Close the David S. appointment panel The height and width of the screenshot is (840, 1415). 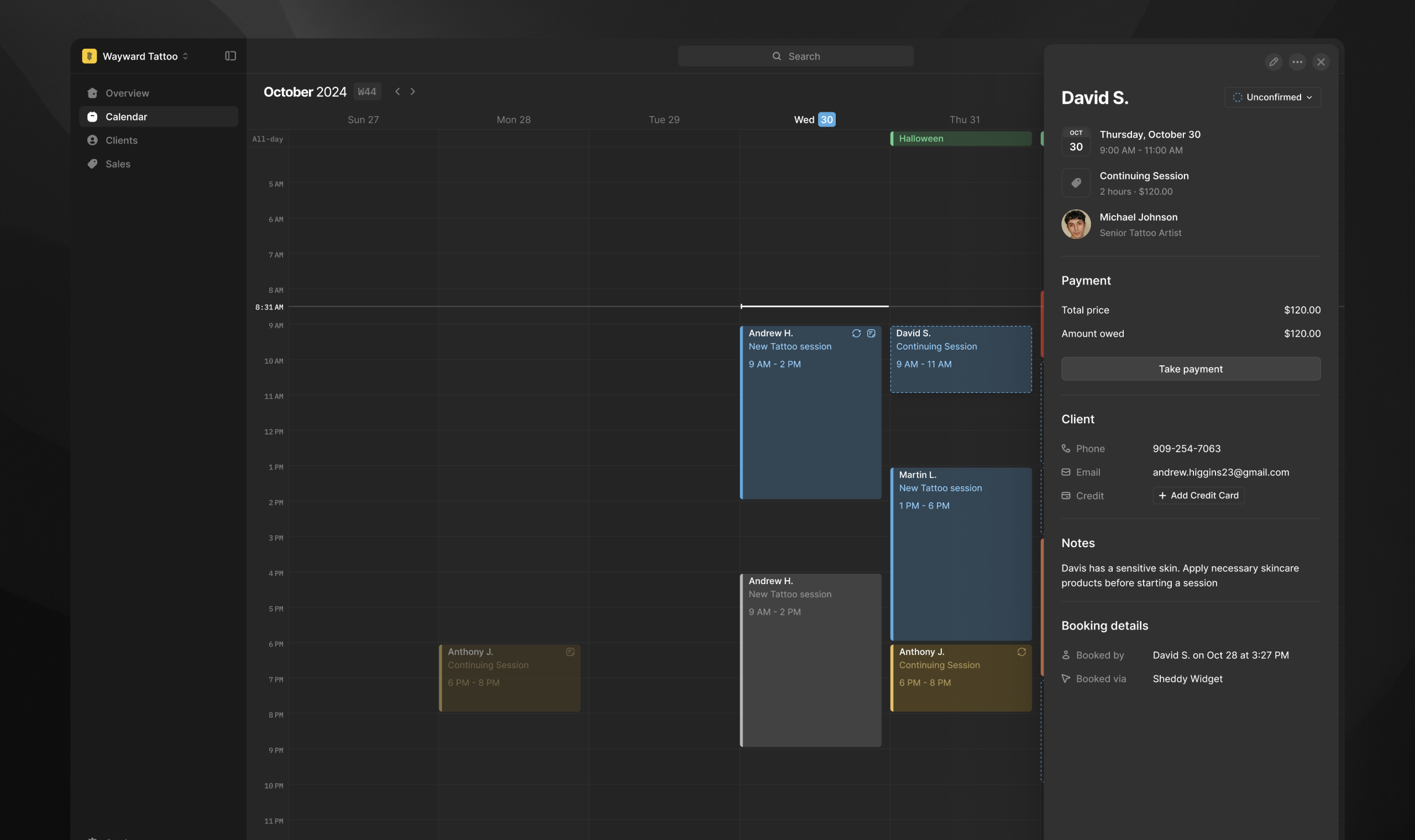click(x=1321, y=62)
